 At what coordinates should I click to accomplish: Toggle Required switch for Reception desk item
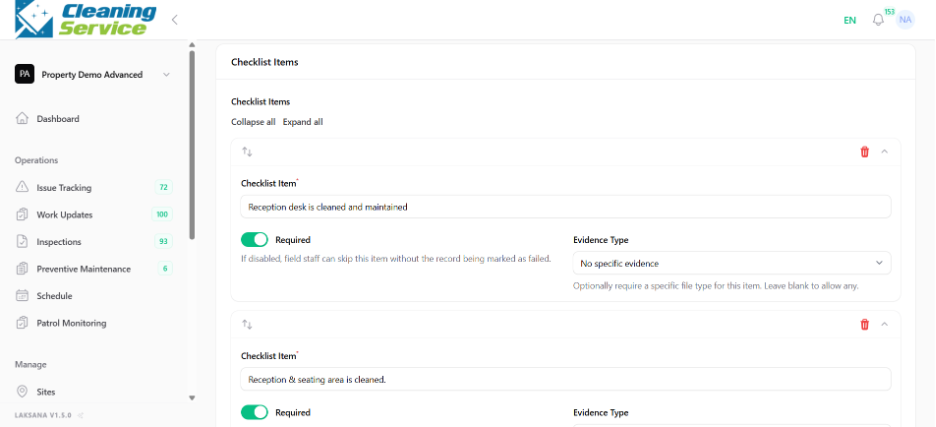254,240
